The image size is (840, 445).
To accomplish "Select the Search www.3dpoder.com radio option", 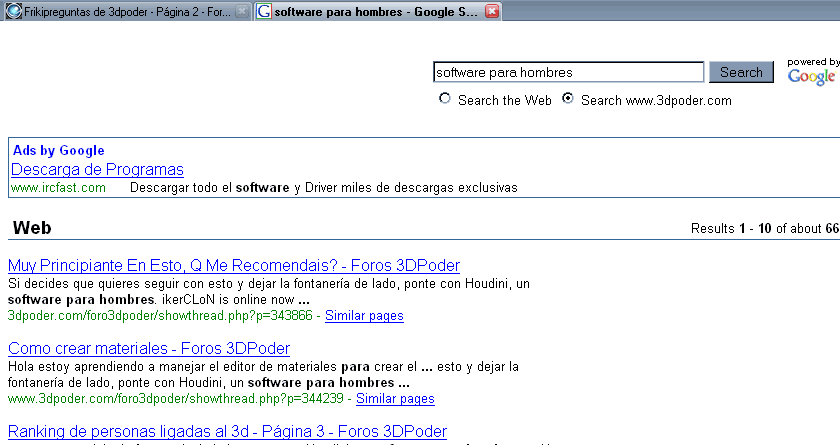I will (x=568, y=99).
